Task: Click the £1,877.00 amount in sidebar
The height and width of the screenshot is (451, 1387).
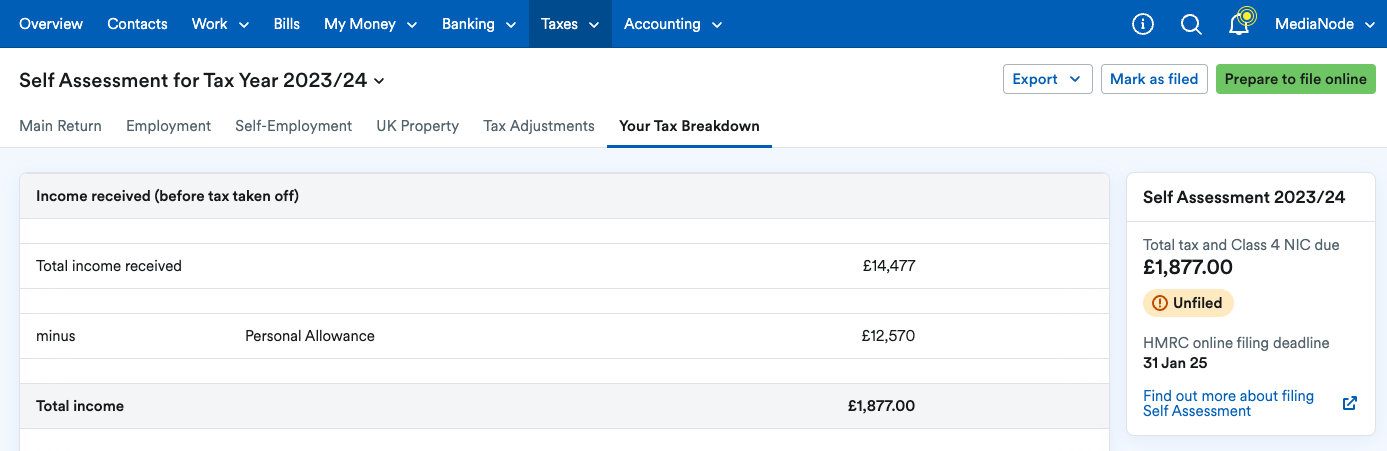Action: coord(1188,267)
